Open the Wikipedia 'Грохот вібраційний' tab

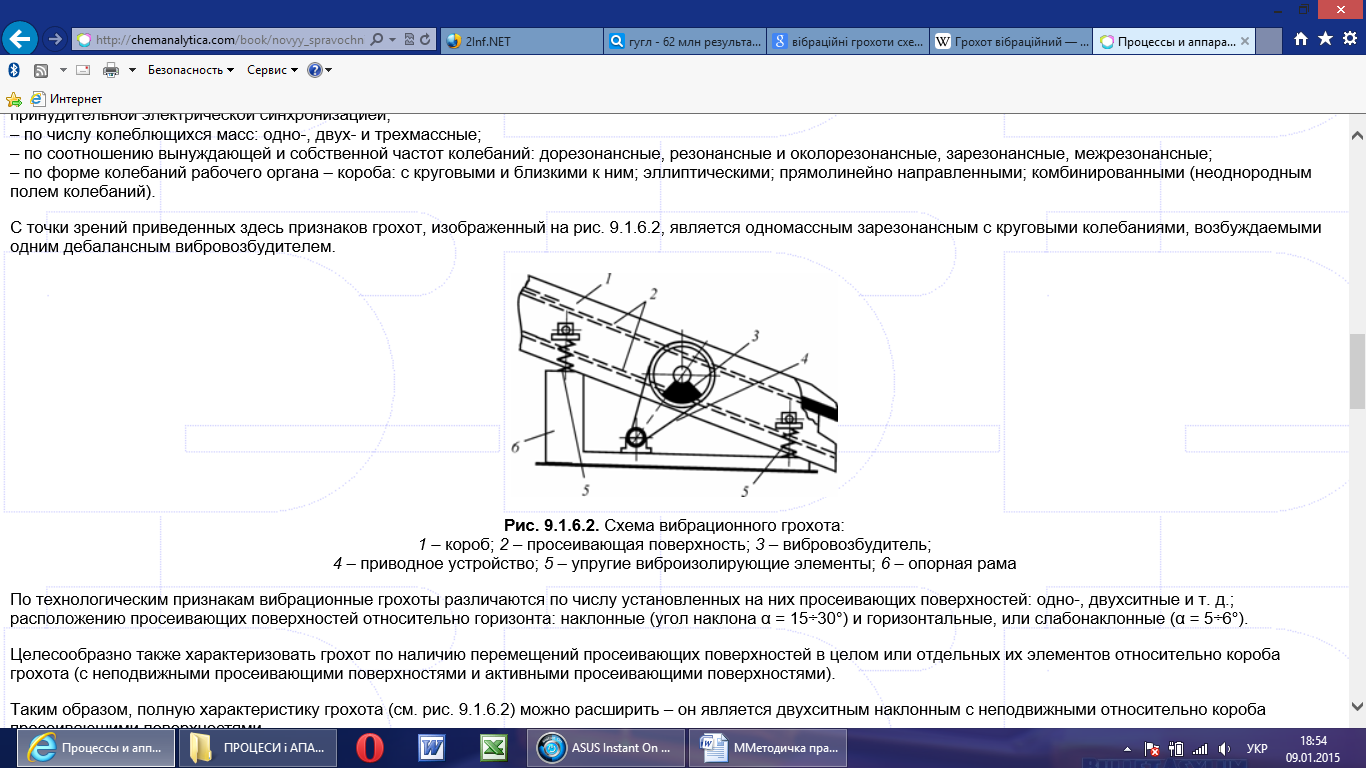(1010, 41)
